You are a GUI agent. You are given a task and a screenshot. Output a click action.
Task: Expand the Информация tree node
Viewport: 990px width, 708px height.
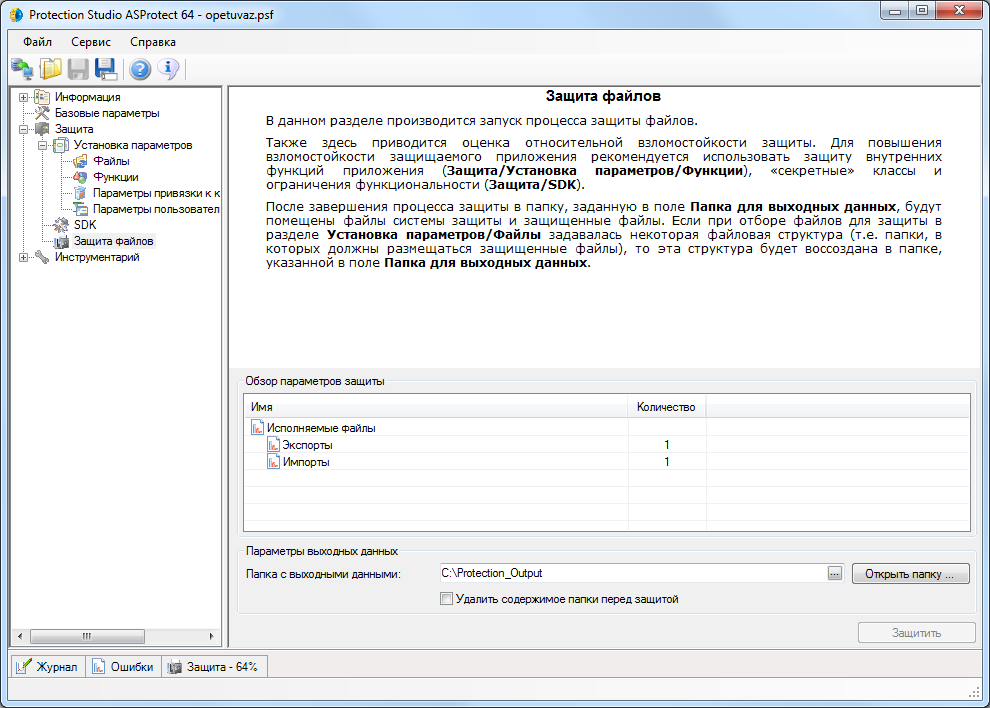(x=23, y=97)
